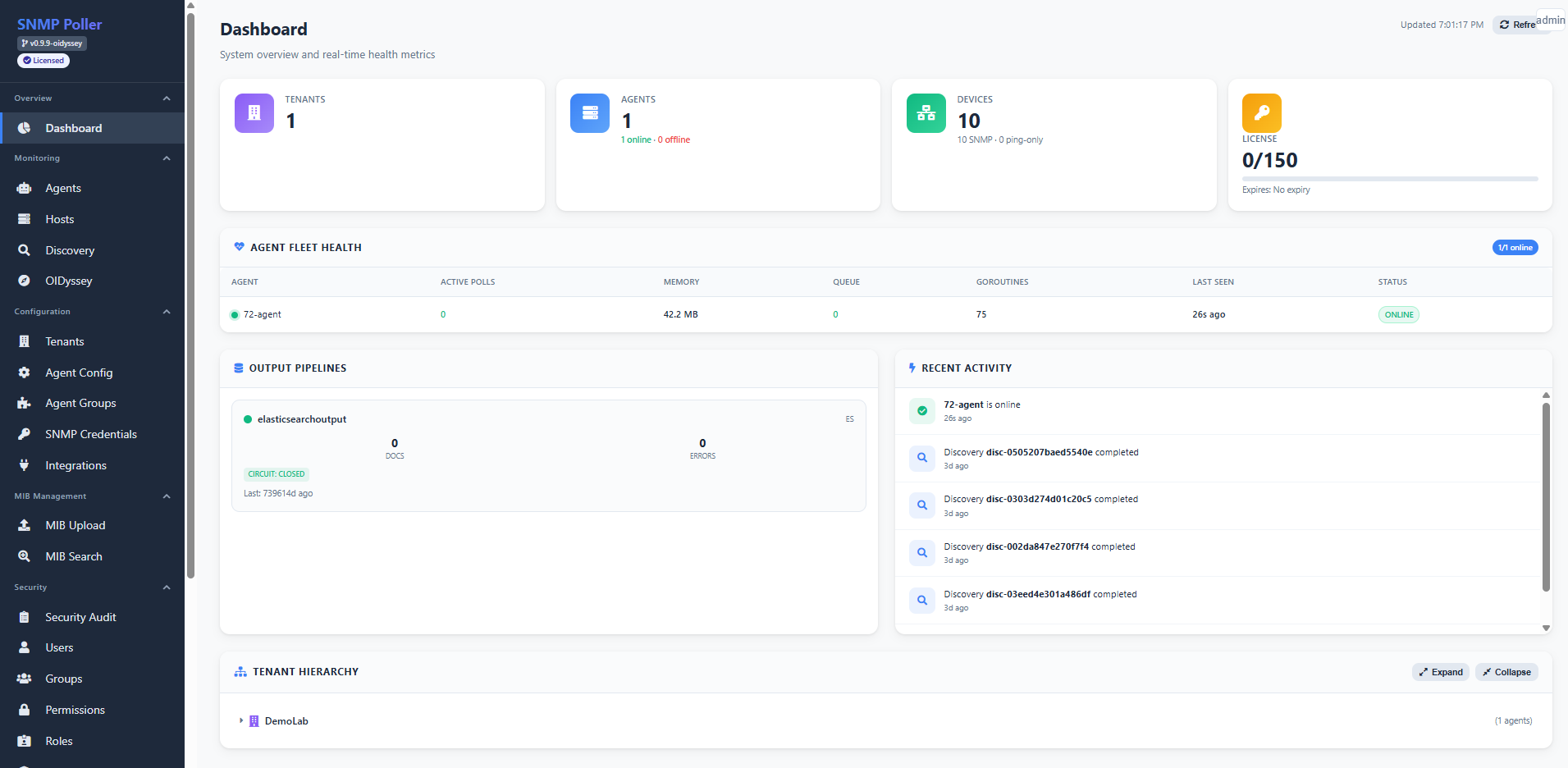Collapse the Monitoring sidebar section

166,158
